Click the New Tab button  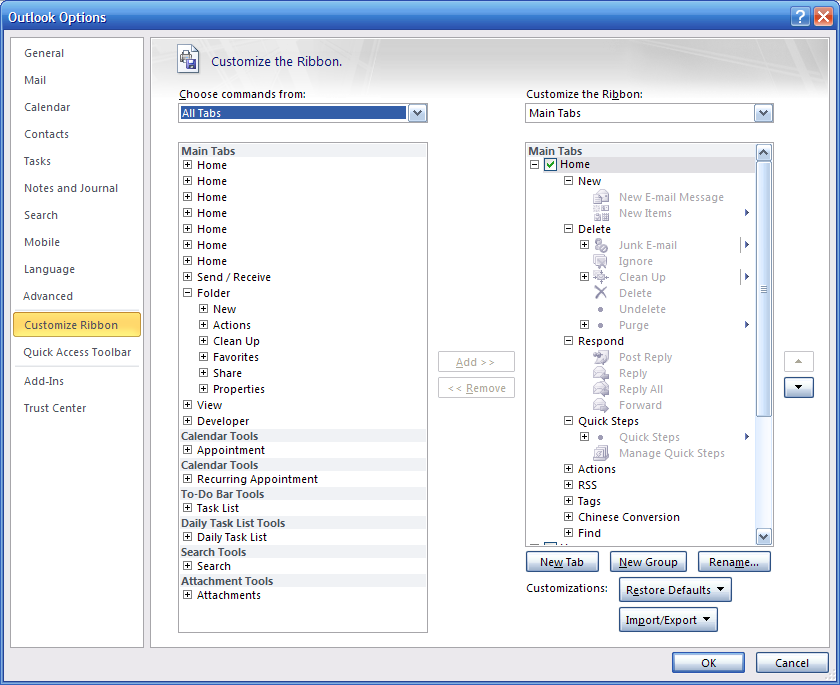562,562
